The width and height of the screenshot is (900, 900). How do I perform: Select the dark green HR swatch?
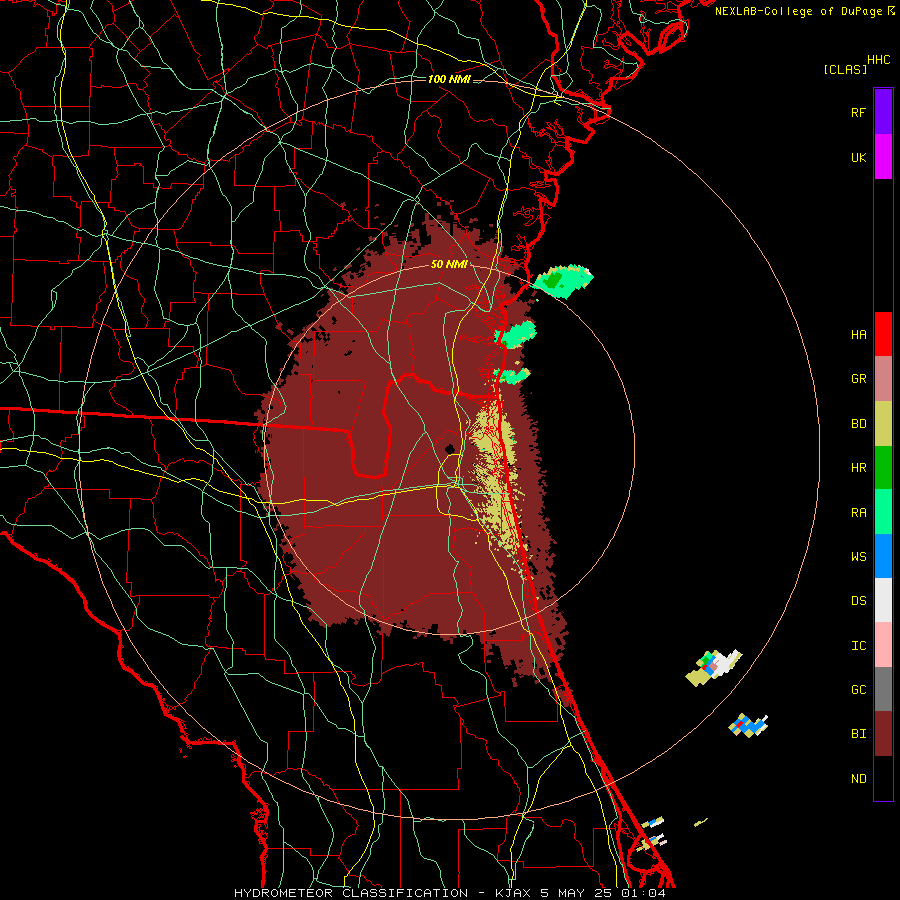coord(883,467)
